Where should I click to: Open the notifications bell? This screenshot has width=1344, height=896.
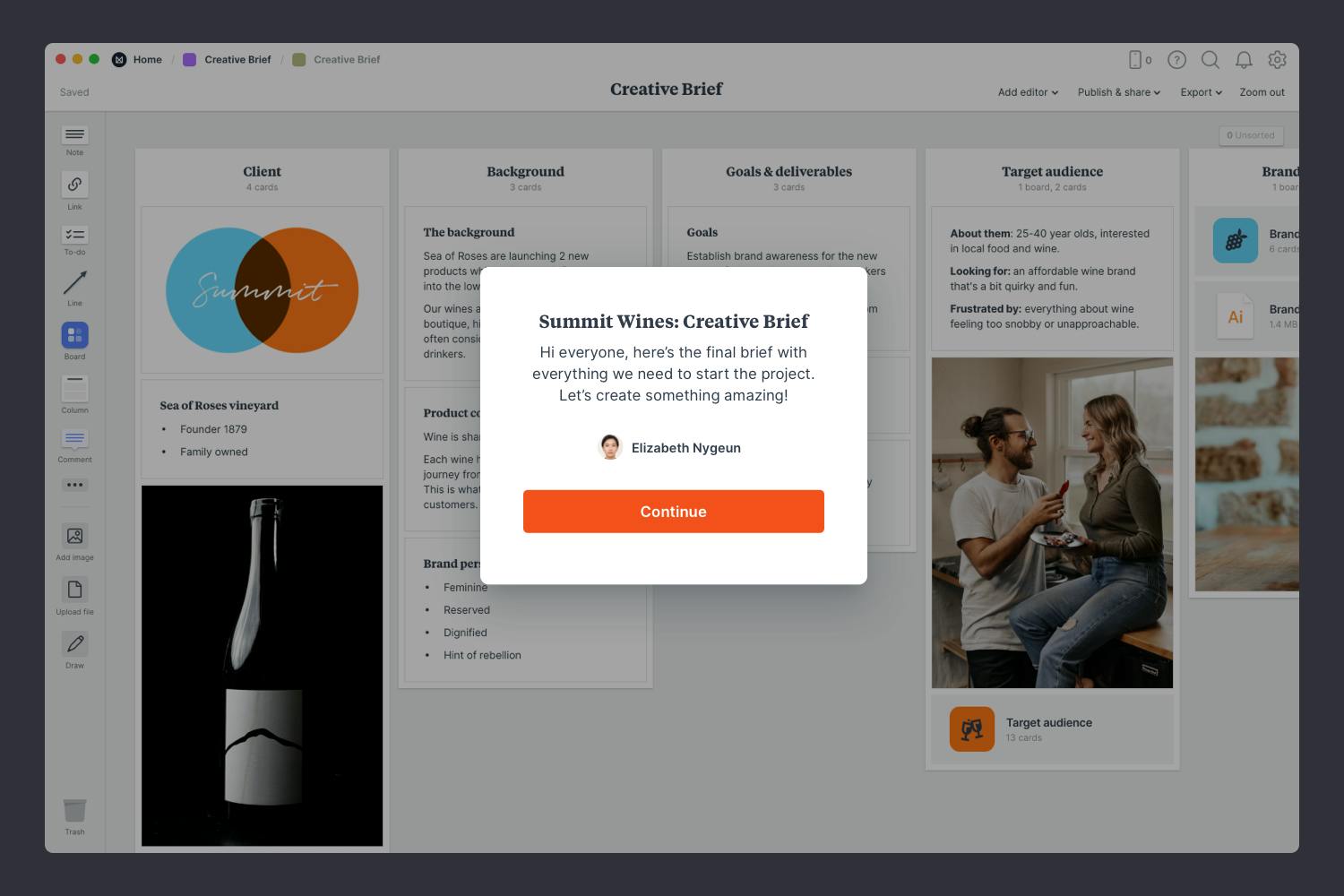(1244, 60)
